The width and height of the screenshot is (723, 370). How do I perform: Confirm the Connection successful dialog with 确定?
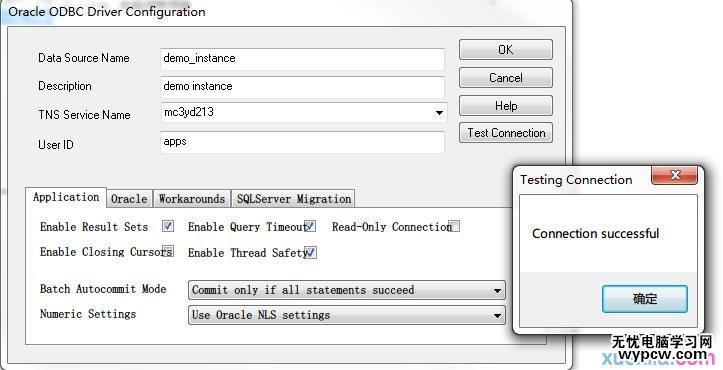coord(645,298)
